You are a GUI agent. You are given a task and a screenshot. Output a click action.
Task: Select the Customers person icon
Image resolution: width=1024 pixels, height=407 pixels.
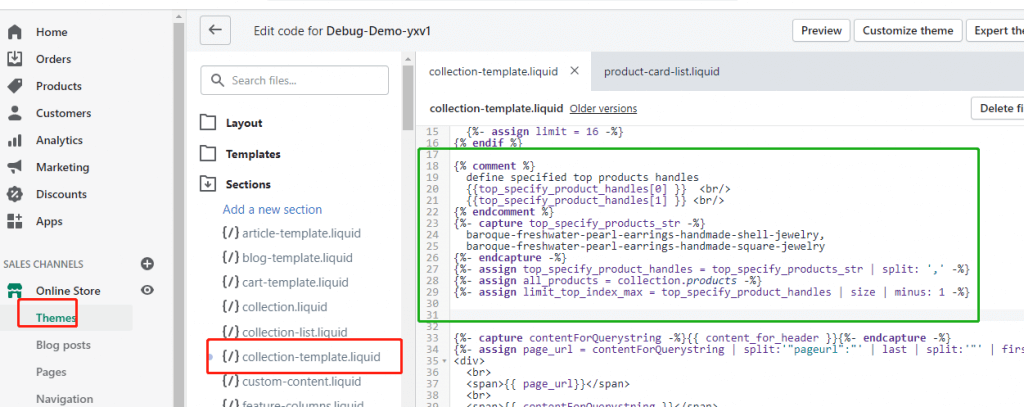[x=15, y=113]
